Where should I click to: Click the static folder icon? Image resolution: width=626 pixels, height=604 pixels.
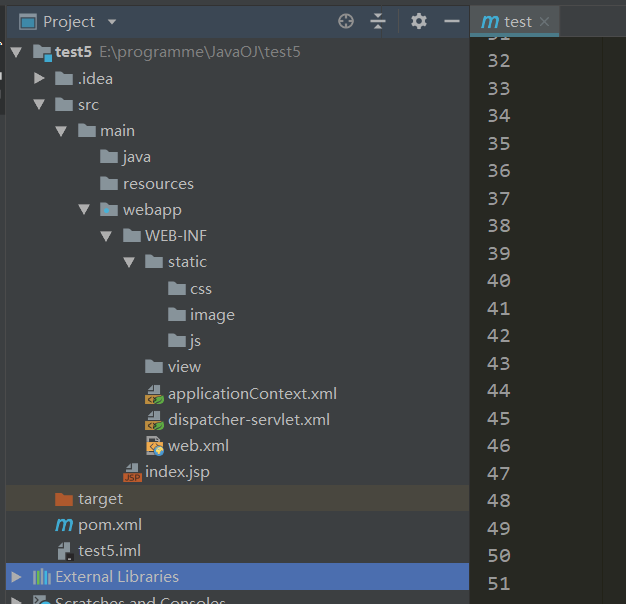click(154, 261)
